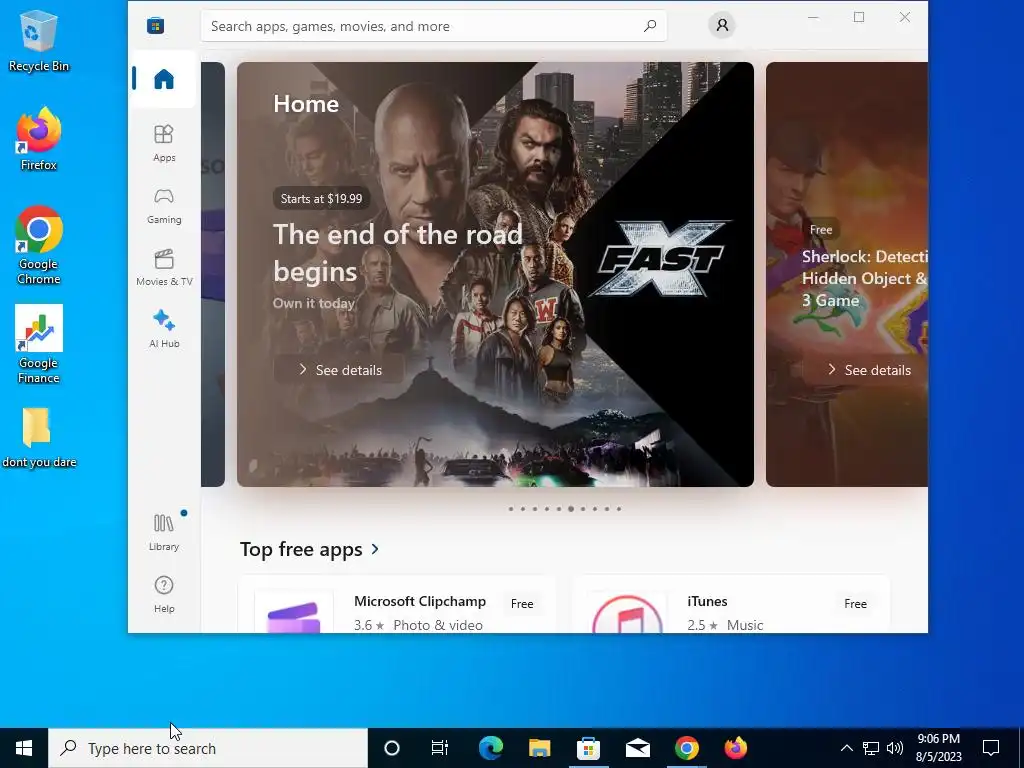Select the Google Chrome desktop shortcut
This screenshot has width=1024, height=768.
pos(39,246)
